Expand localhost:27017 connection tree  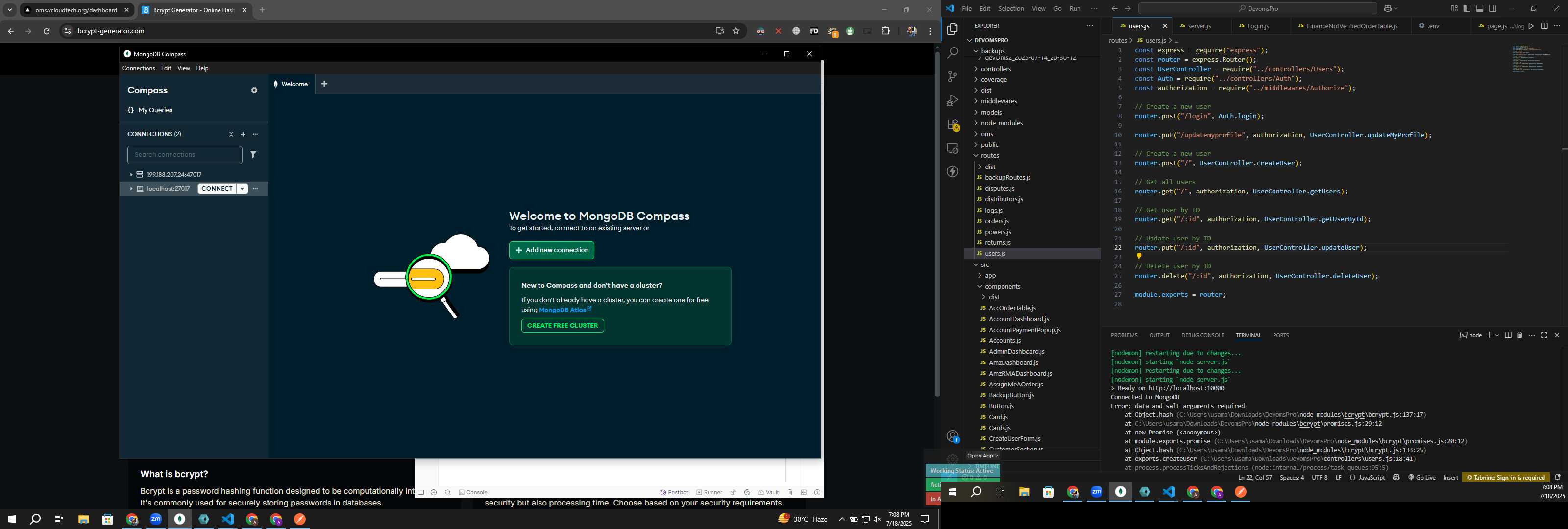tap(131, 189)
